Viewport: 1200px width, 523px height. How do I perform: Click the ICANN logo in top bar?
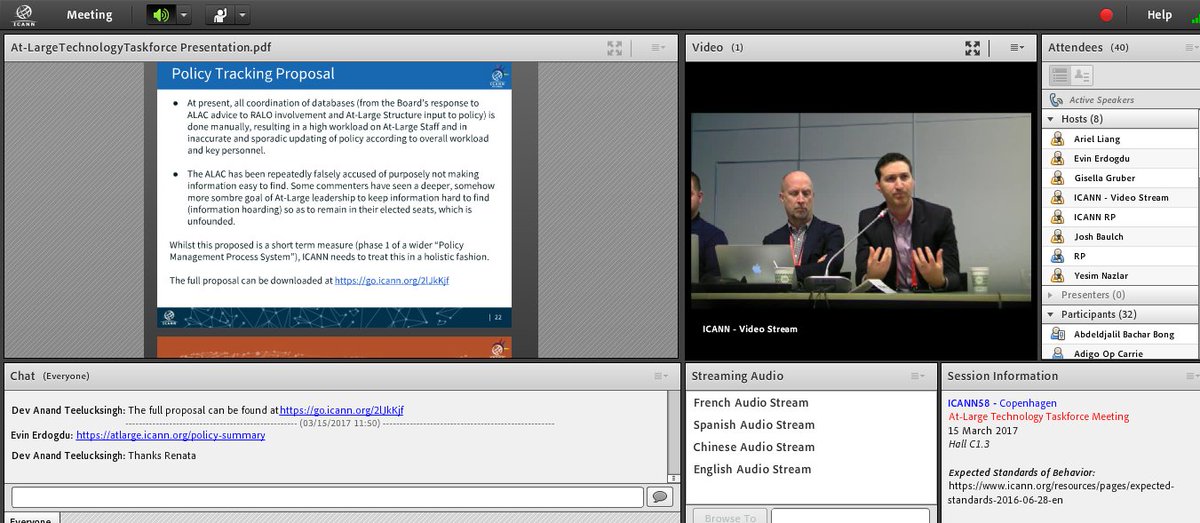(24, 15)
